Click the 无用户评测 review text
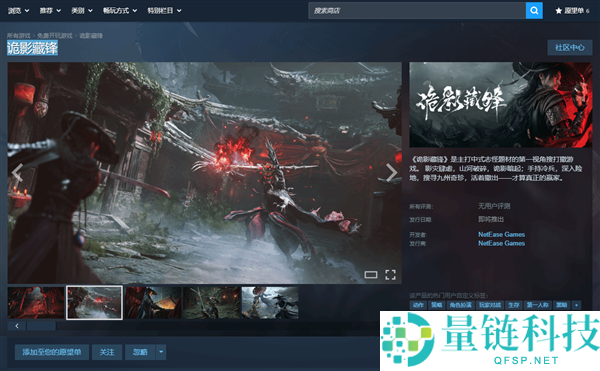This screenshot has height=371, width=600. [494, 206]
